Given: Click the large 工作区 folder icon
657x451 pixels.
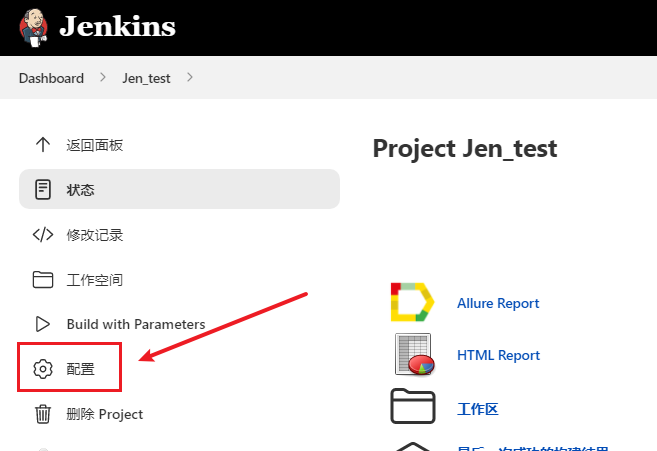Looking at the screenshot, I should (413, 406).
